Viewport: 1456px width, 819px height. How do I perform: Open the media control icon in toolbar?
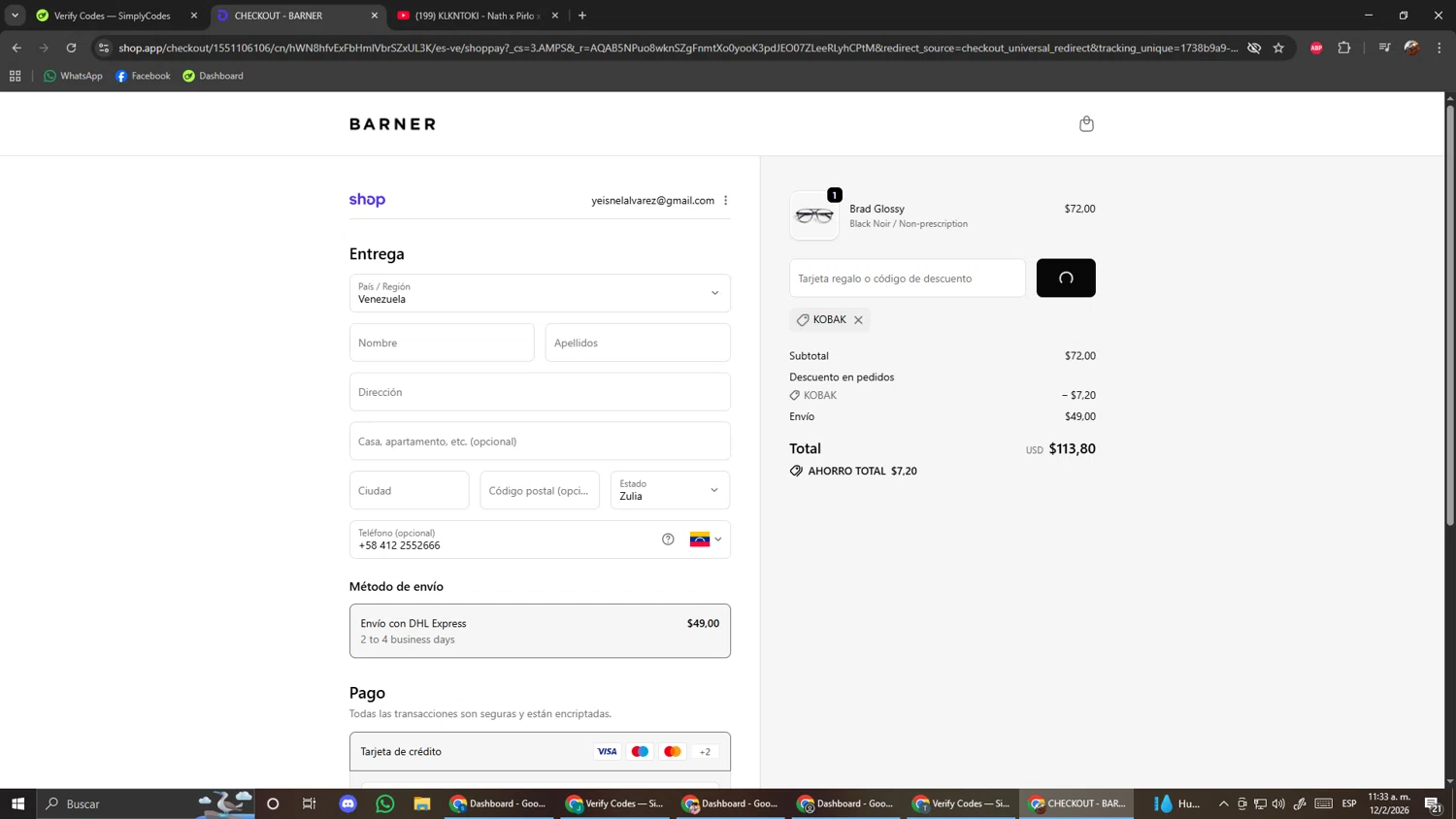(1384, 48)
